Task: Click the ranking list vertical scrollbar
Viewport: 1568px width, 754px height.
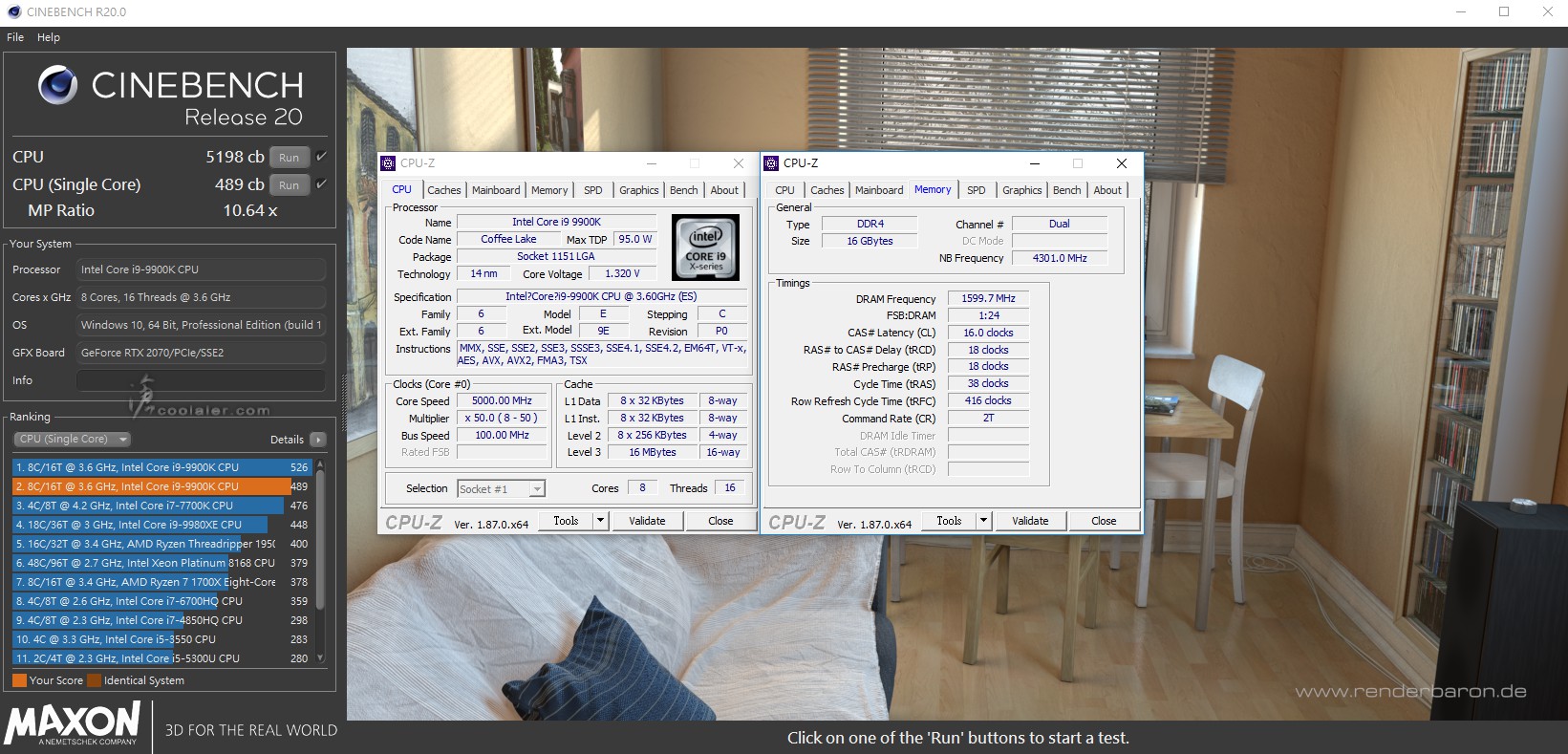Action: coord(320,540)
